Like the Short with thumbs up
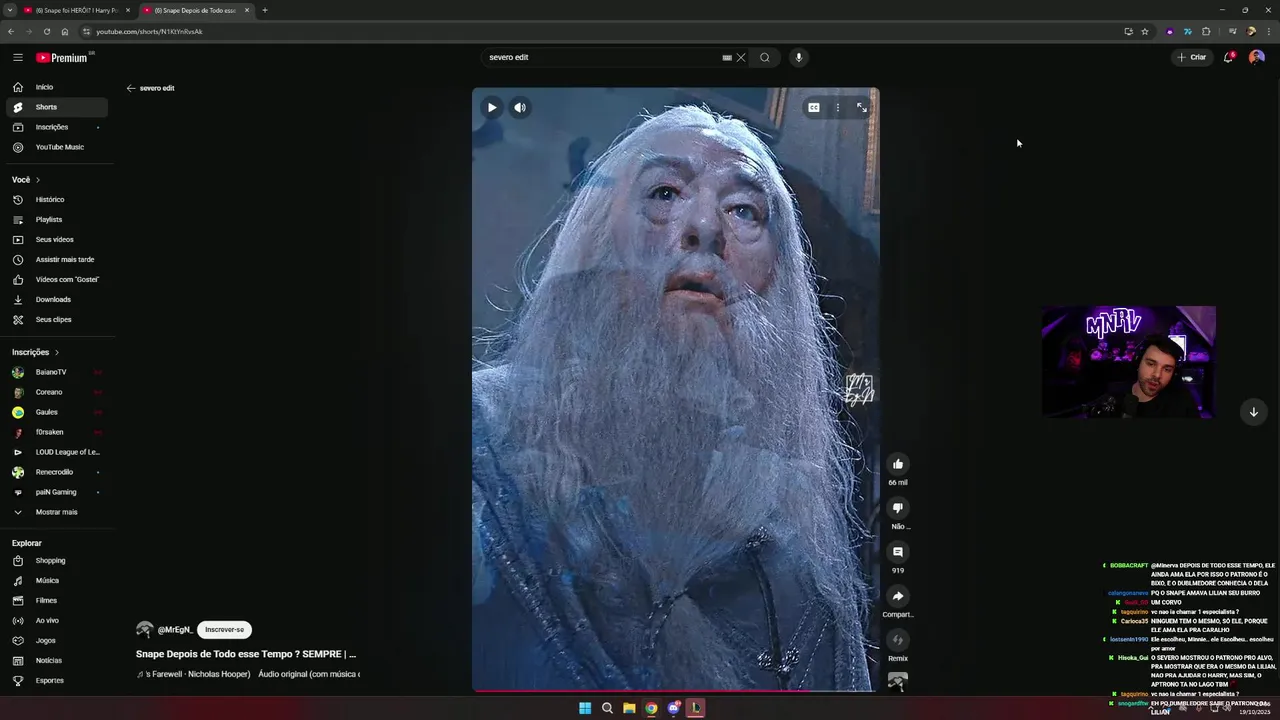1280x720 pixels. (x=898, y=464)
